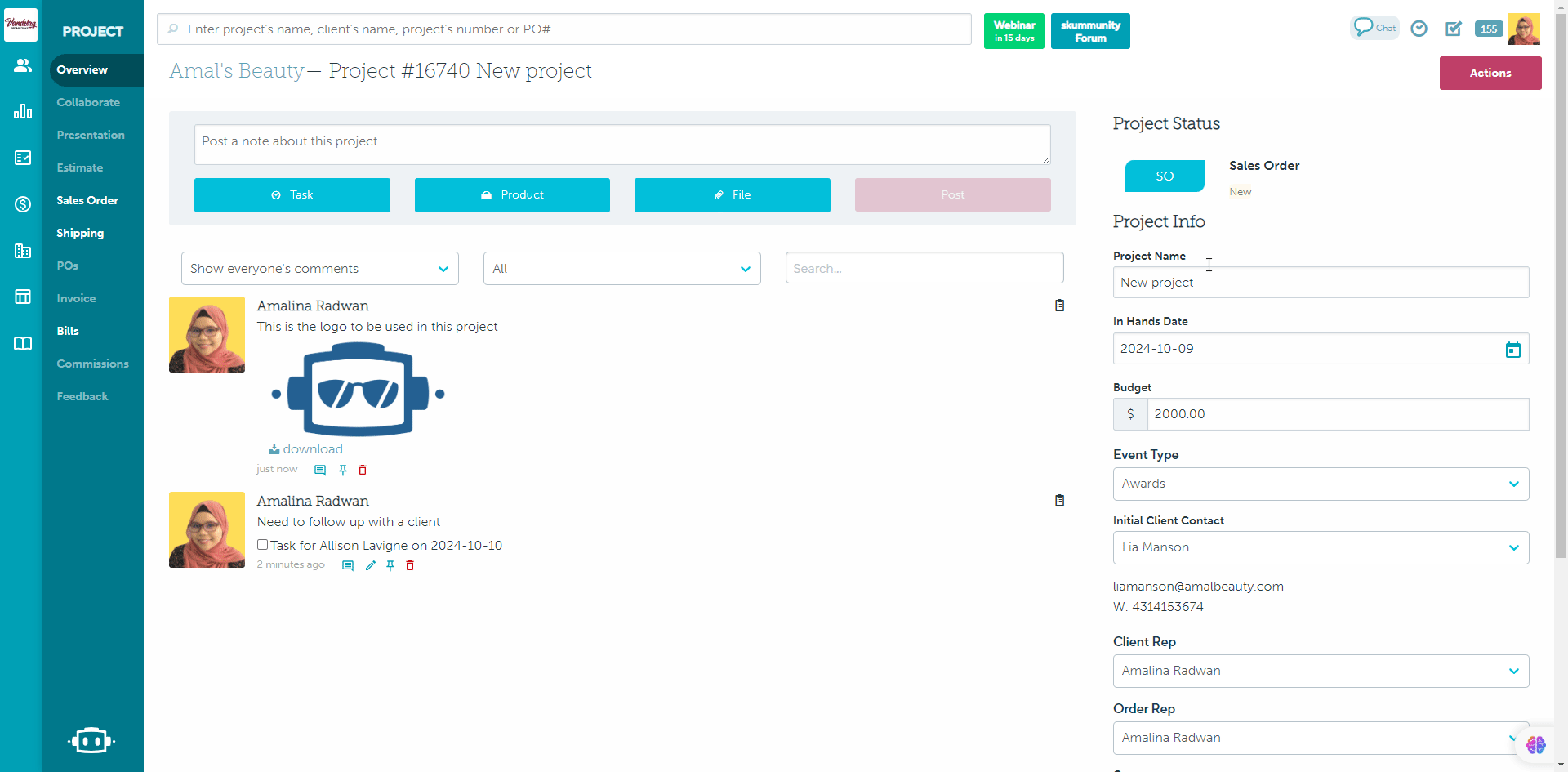Open the calendar picker for In Hands Date

(x=1512, y=350)
